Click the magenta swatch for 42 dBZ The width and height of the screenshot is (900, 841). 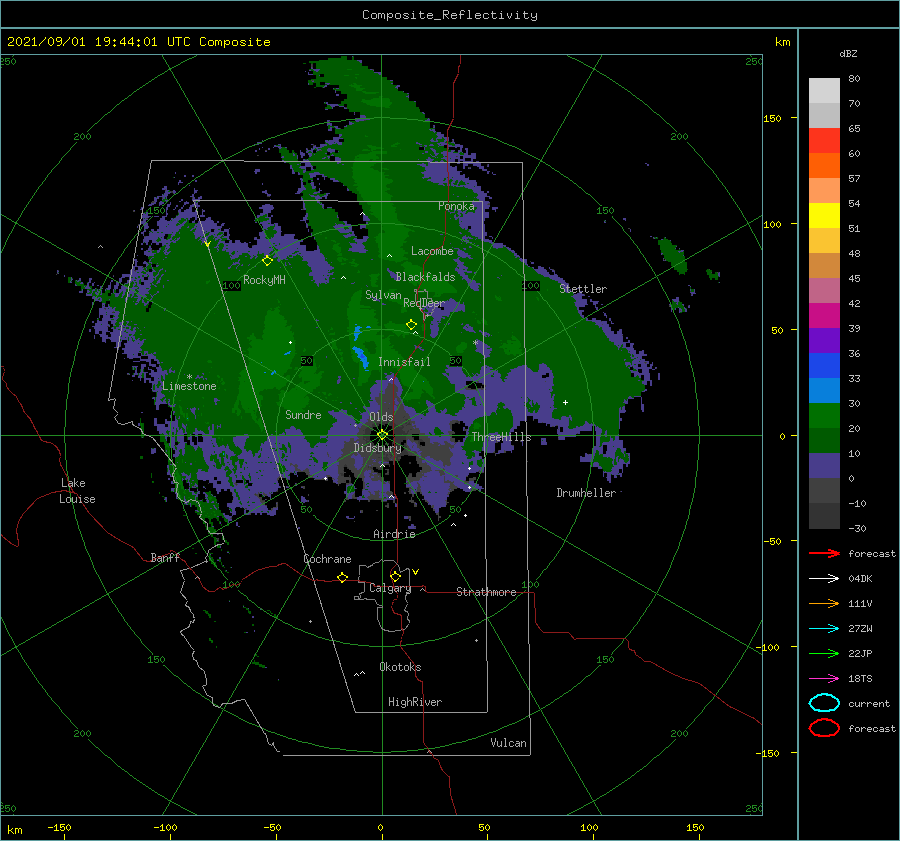[x=824, y=316]
